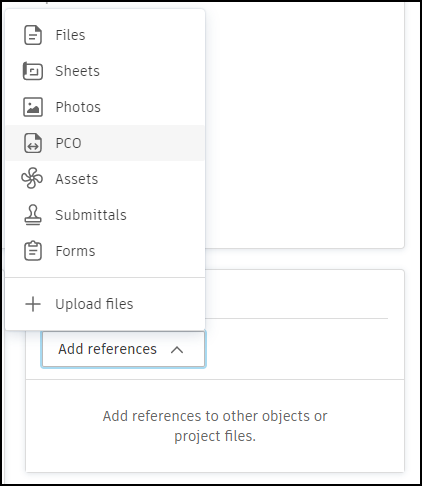Pick Submittals in the dropdown list

pyautogui.click(x=105, y=215)
